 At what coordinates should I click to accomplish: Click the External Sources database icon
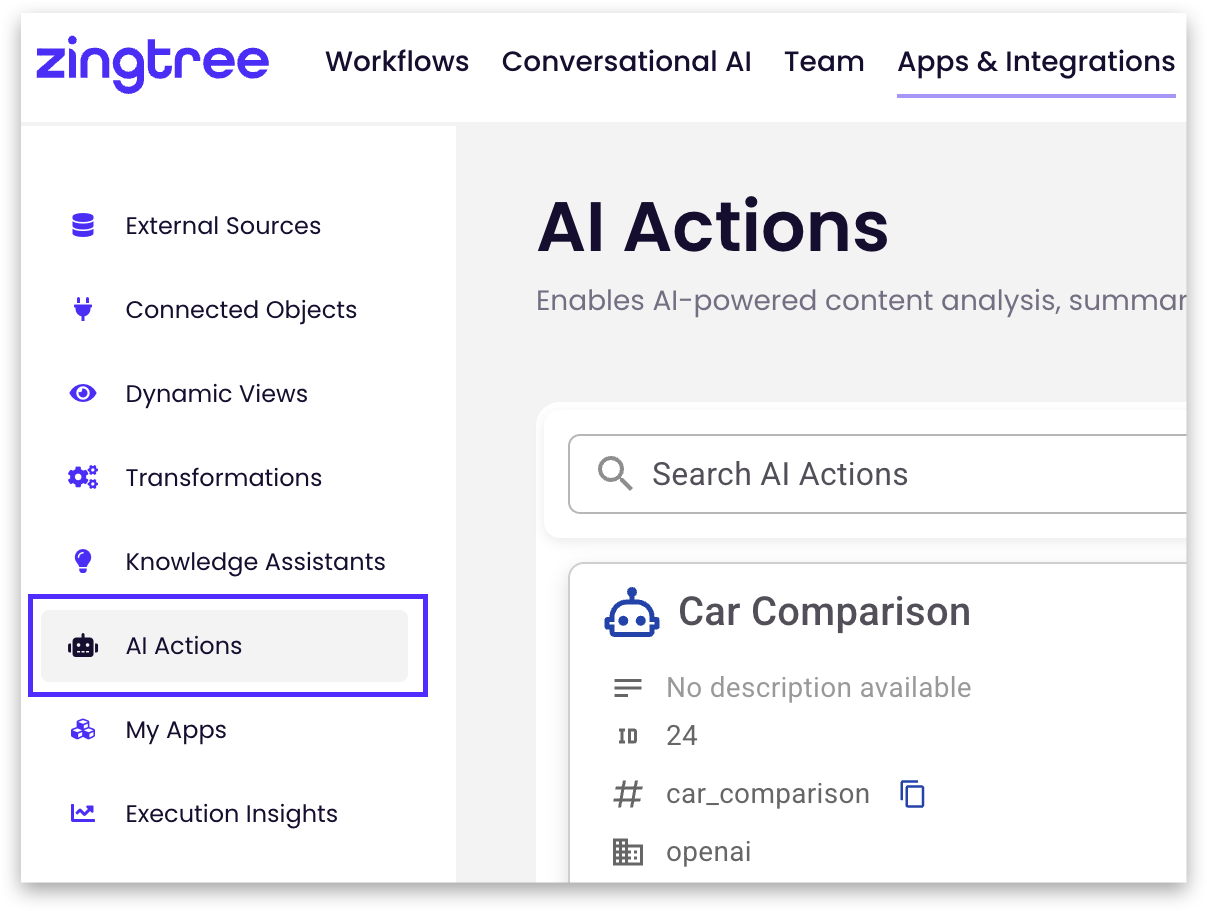click(83, 226)
